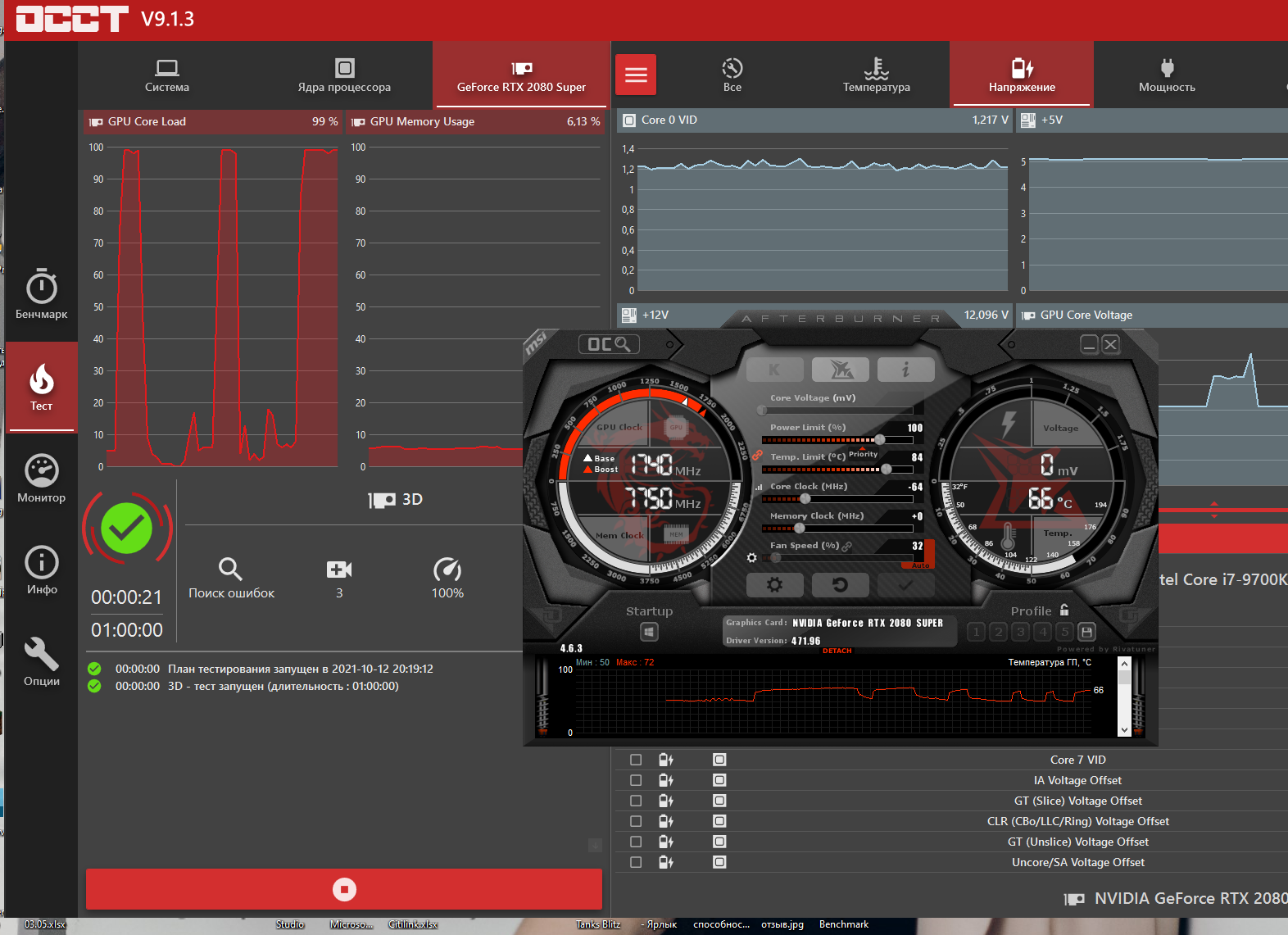
Task: Select the Напряжение tab
Action: (1022, 76)
